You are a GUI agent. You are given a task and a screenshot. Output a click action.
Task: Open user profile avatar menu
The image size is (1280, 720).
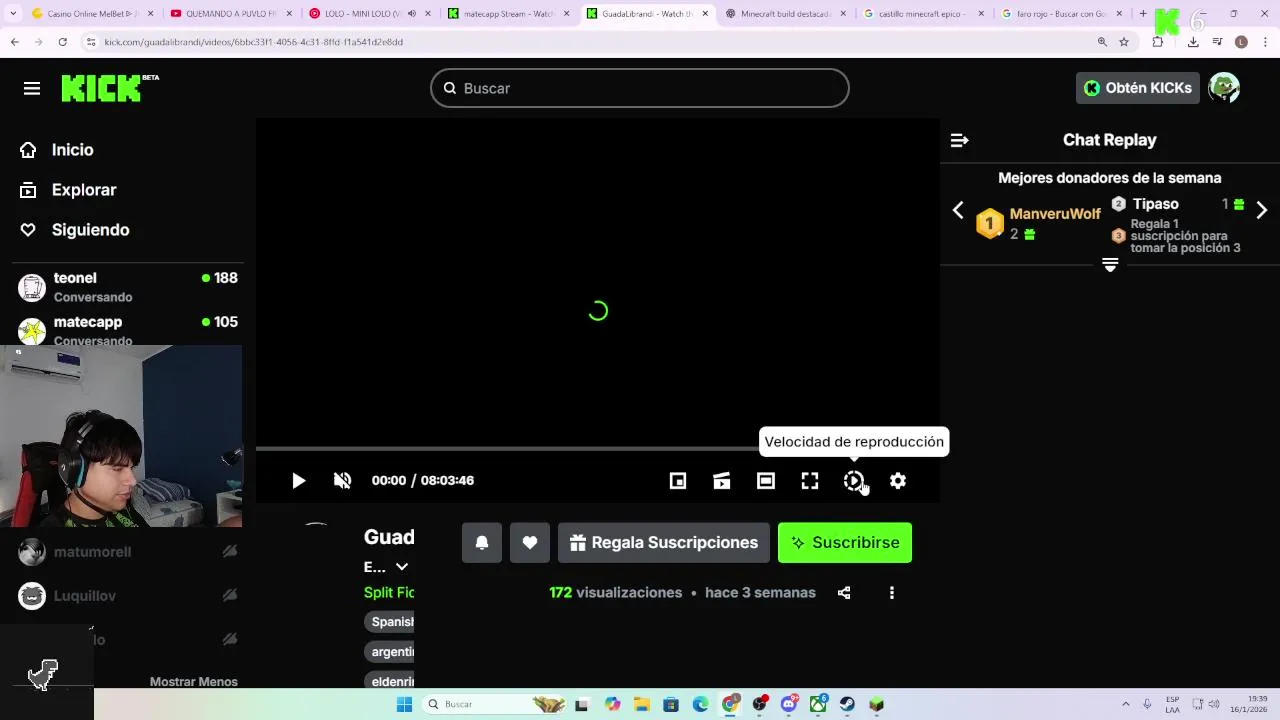1224,88
